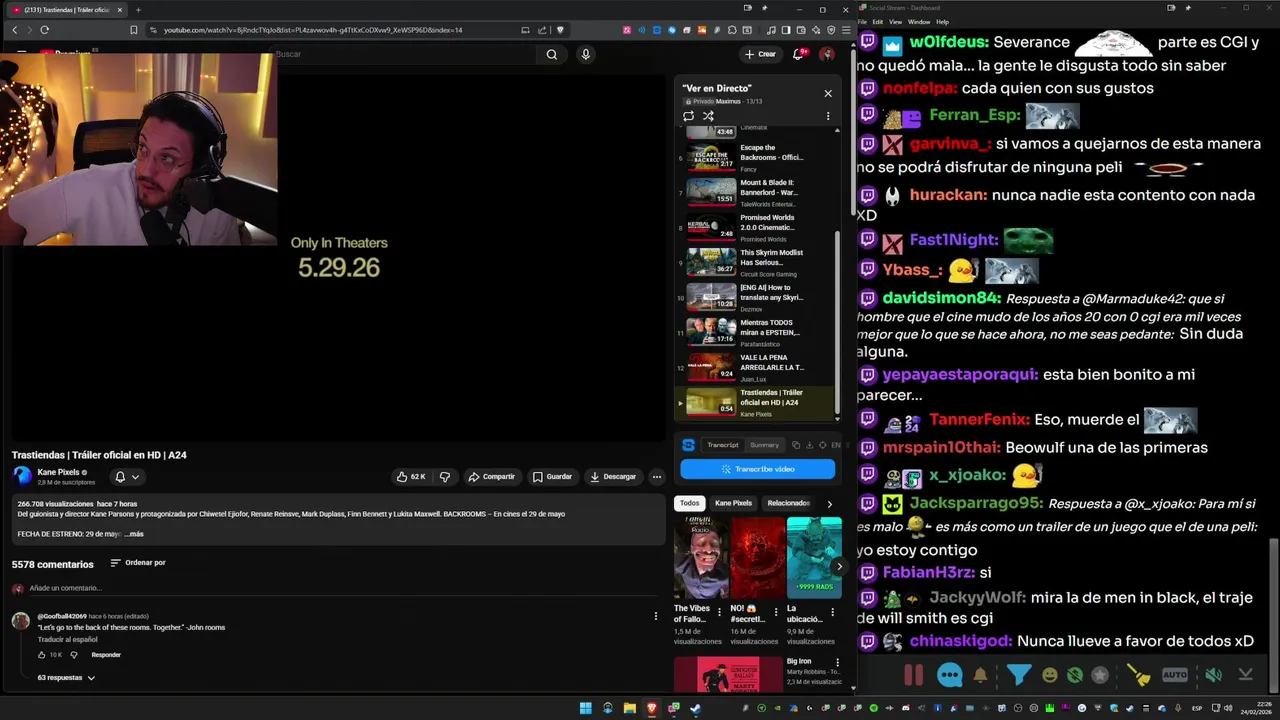
Task: Open YouTube notifications bell with 9+ badge
Action: tap(799, 54)
